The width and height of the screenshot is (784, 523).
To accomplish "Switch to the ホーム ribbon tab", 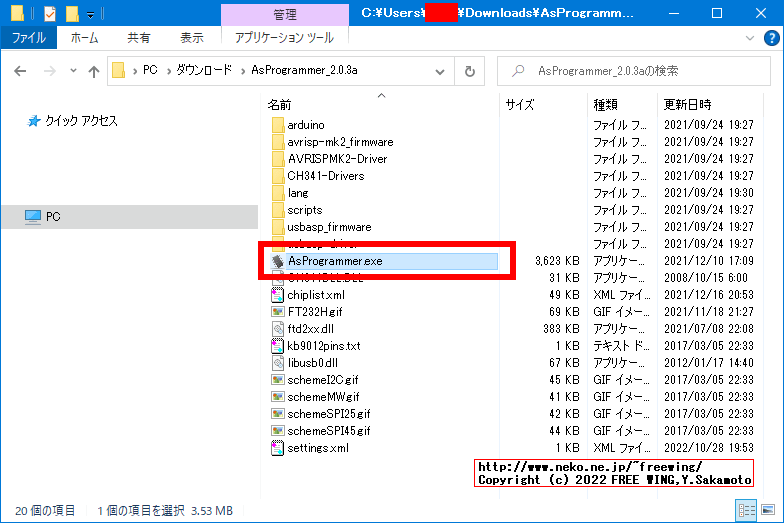I will tap(84, 38).
